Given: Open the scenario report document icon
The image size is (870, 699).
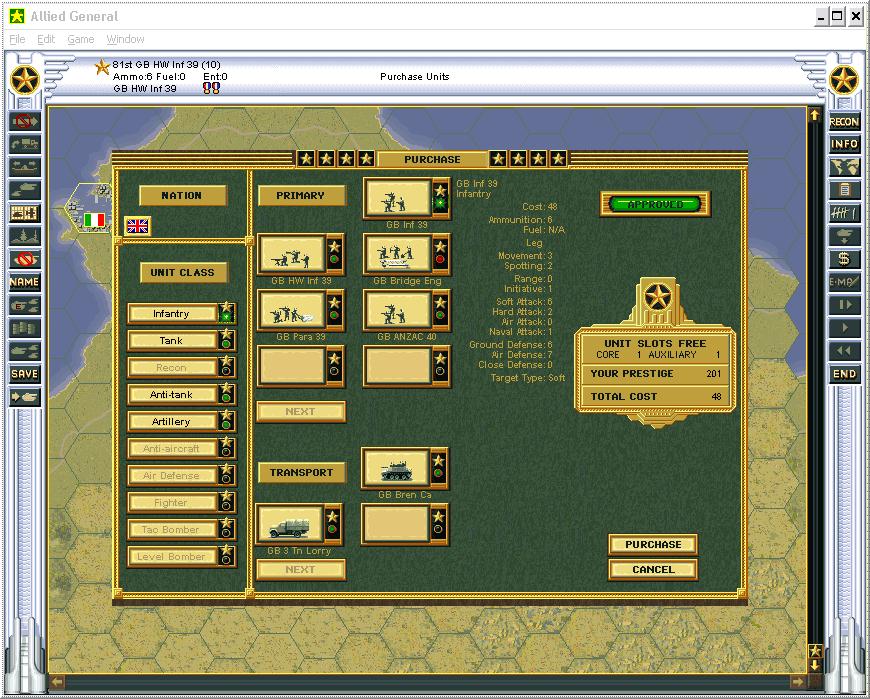Looking at the screenshot, I should (x=844, y=190).
